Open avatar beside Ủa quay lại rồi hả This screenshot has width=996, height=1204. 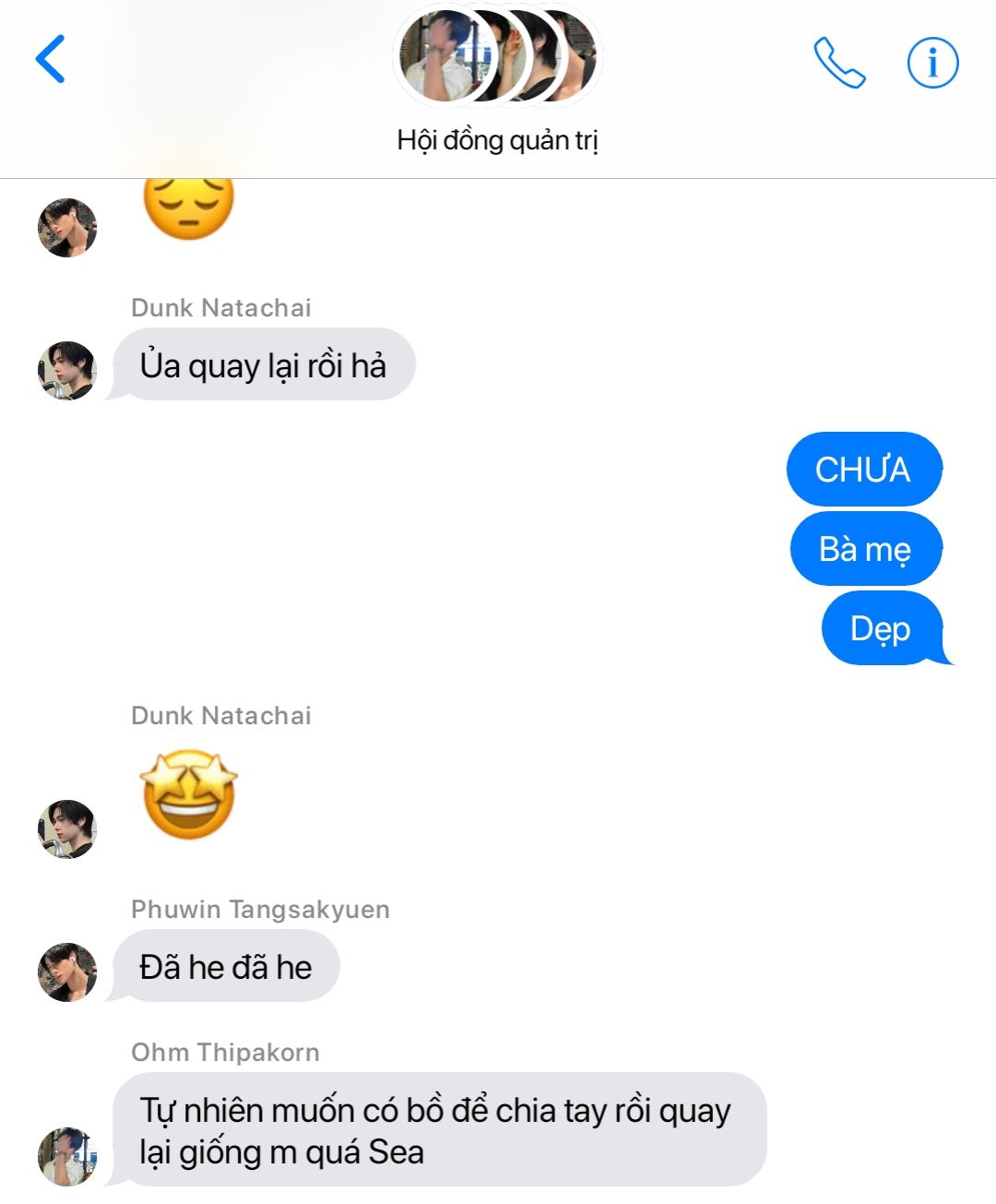[67, 371]
